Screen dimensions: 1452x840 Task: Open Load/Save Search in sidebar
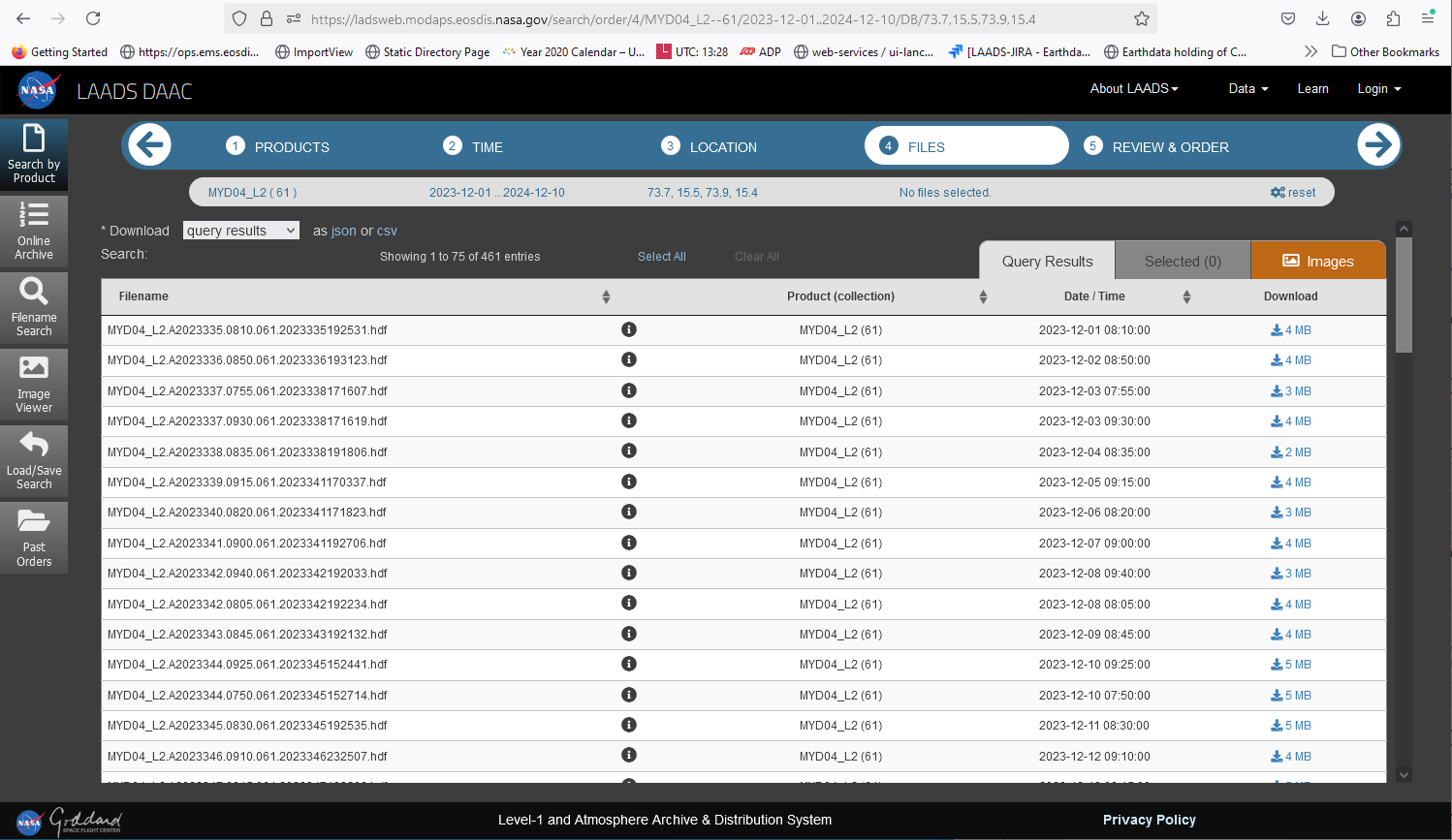34,460
